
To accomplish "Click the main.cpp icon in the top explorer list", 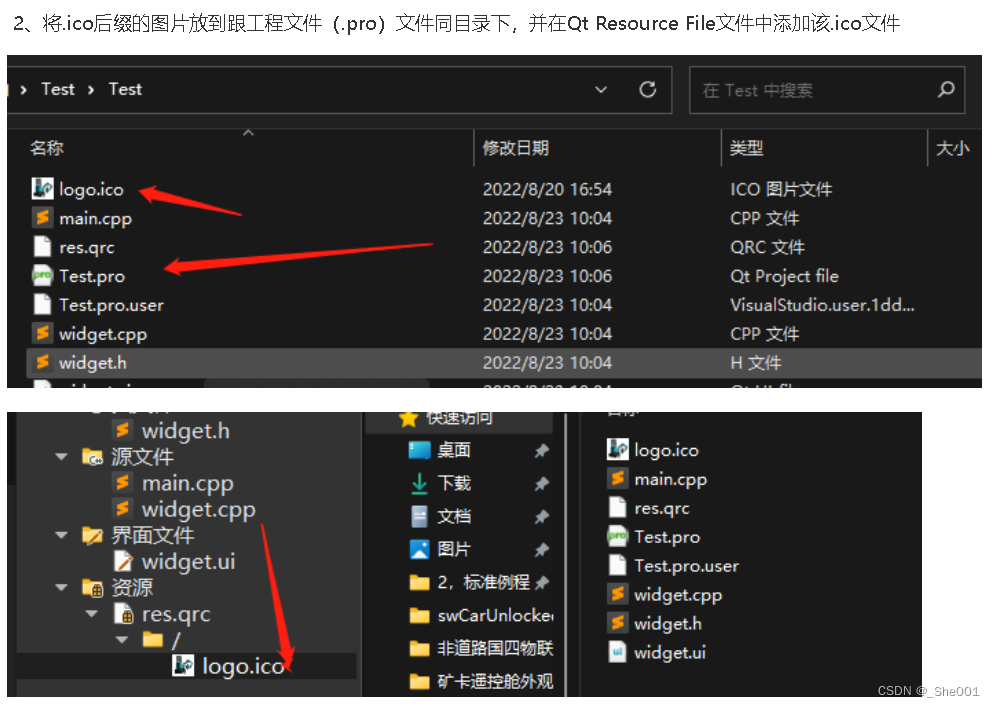I will coord(43,218).
